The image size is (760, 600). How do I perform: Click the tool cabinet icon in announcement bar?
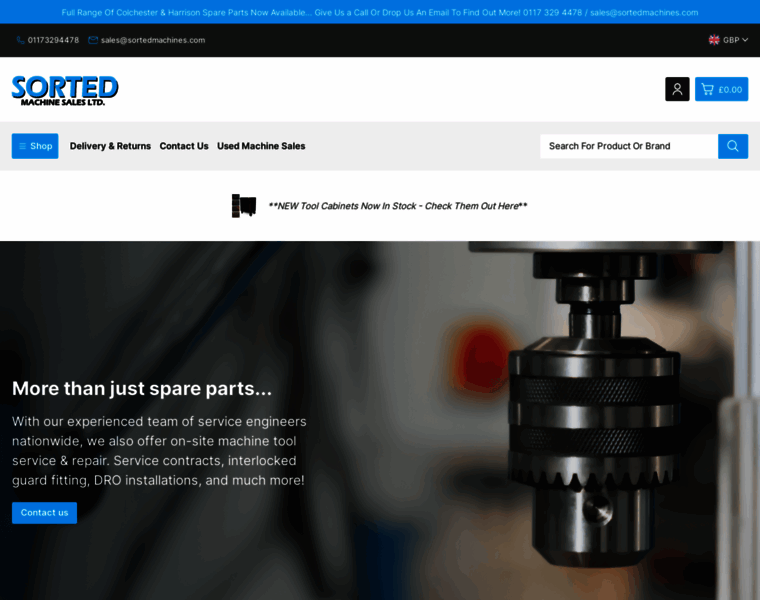[x=244, y=206]
